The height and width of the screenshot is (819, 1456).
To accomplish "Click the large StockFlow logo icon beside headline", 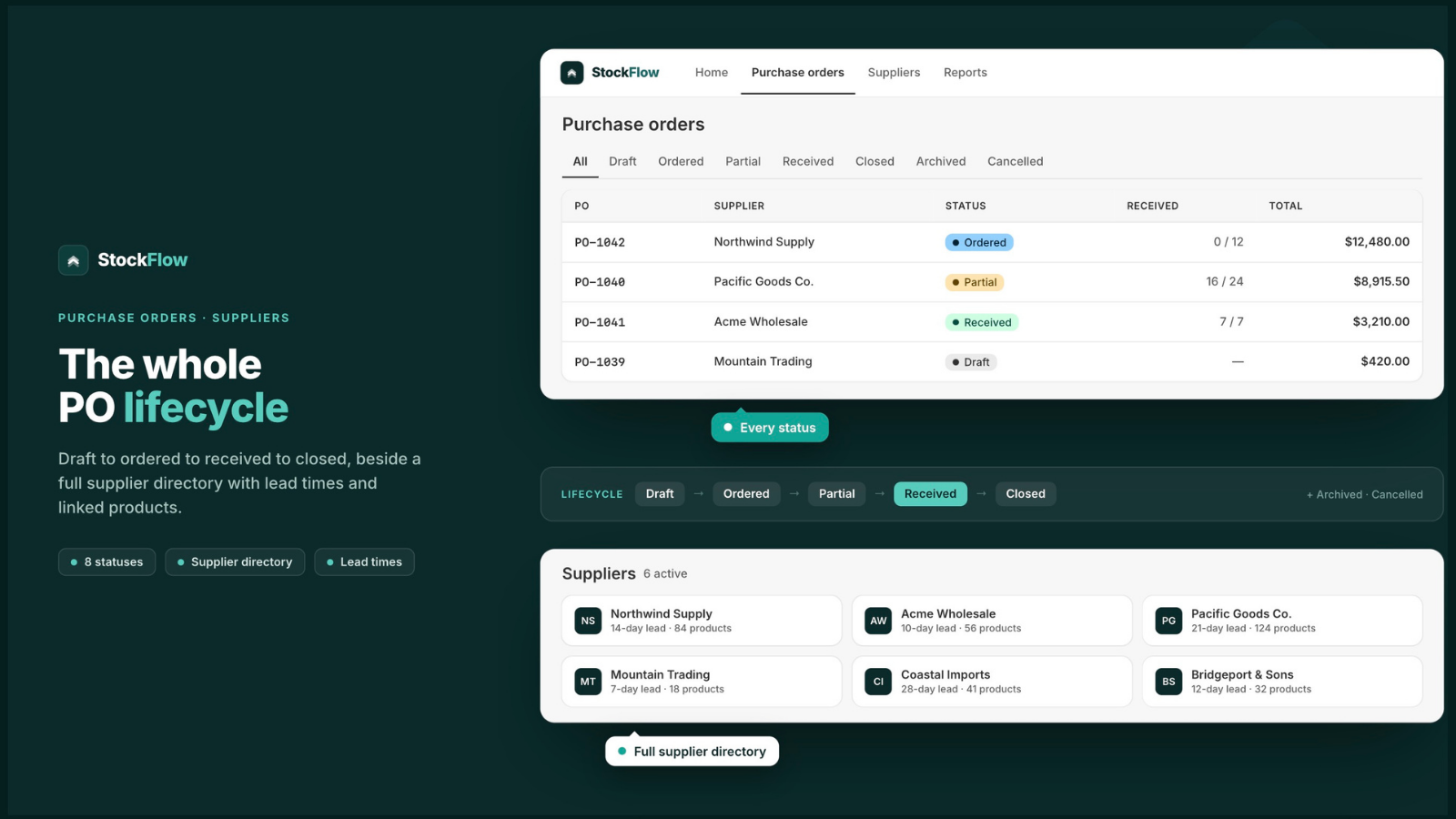I will pos(74,260).
